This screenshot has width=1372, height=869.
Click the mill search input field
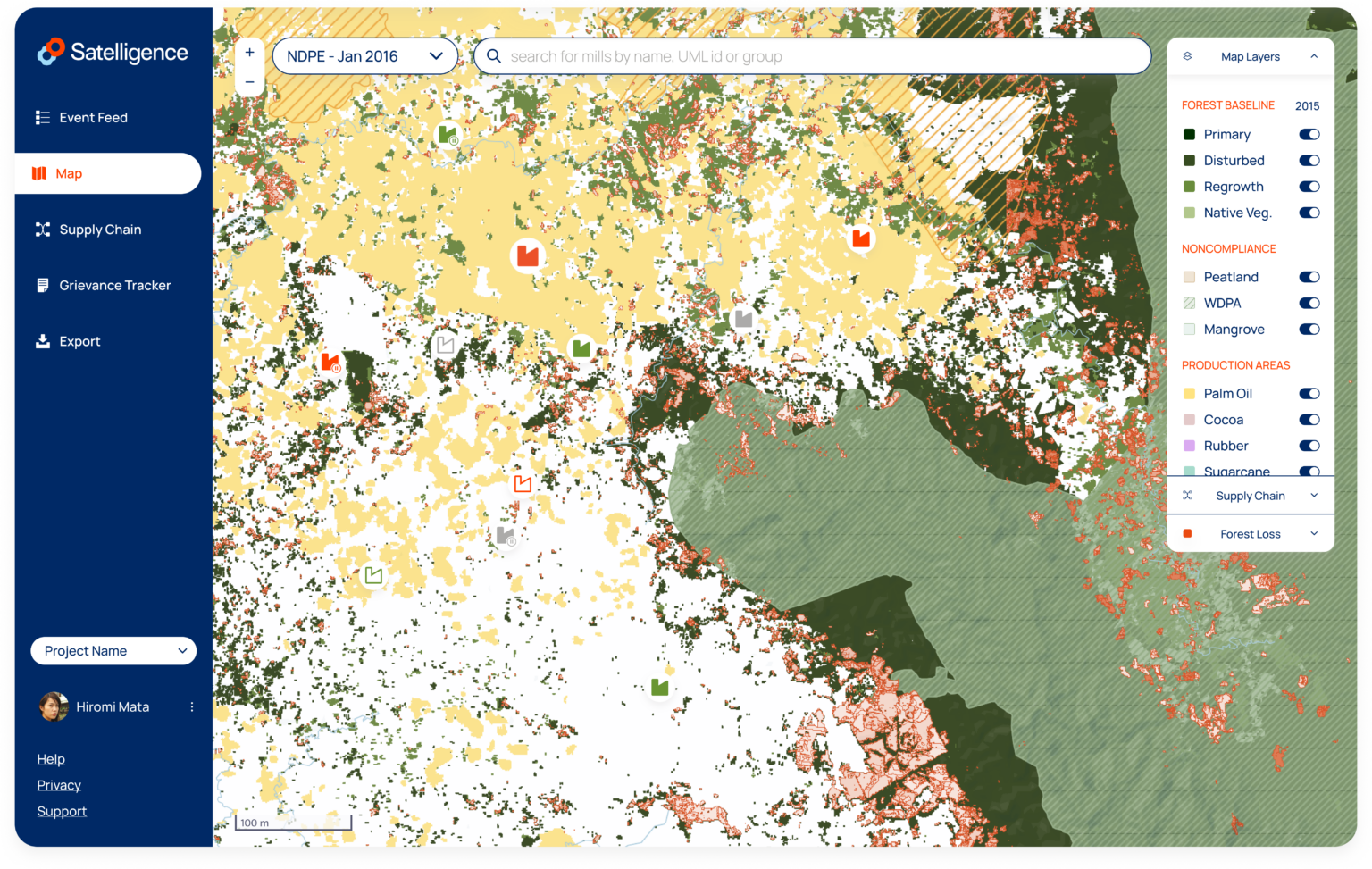coord(811,55)
